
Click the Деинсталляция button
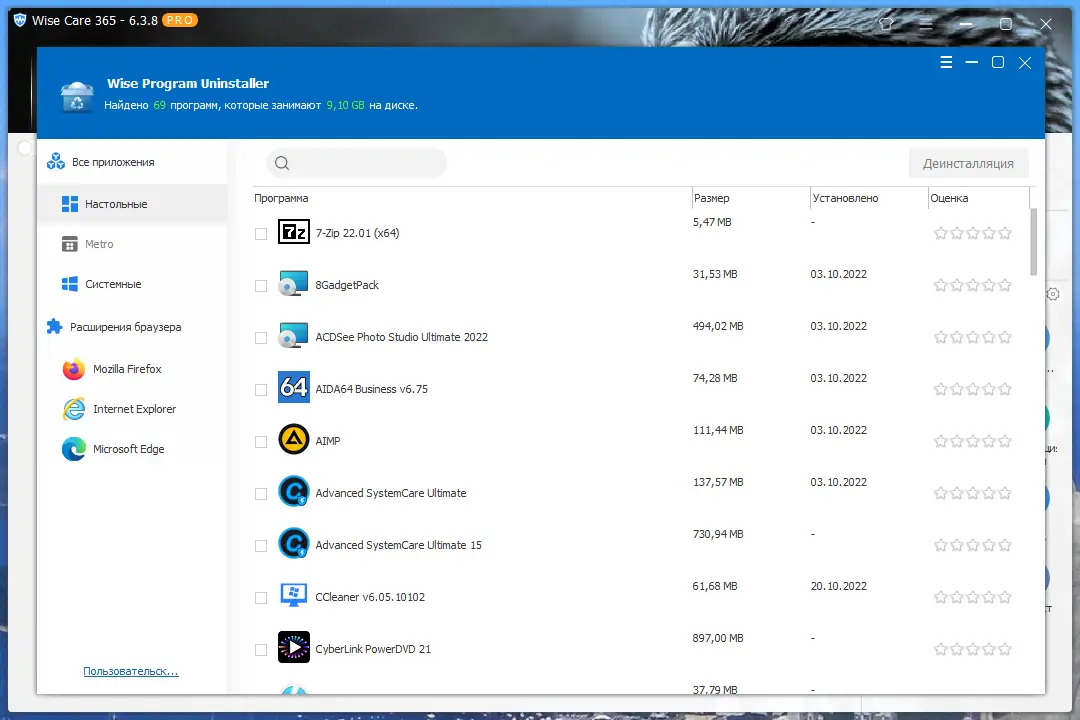tap(968, 163)
